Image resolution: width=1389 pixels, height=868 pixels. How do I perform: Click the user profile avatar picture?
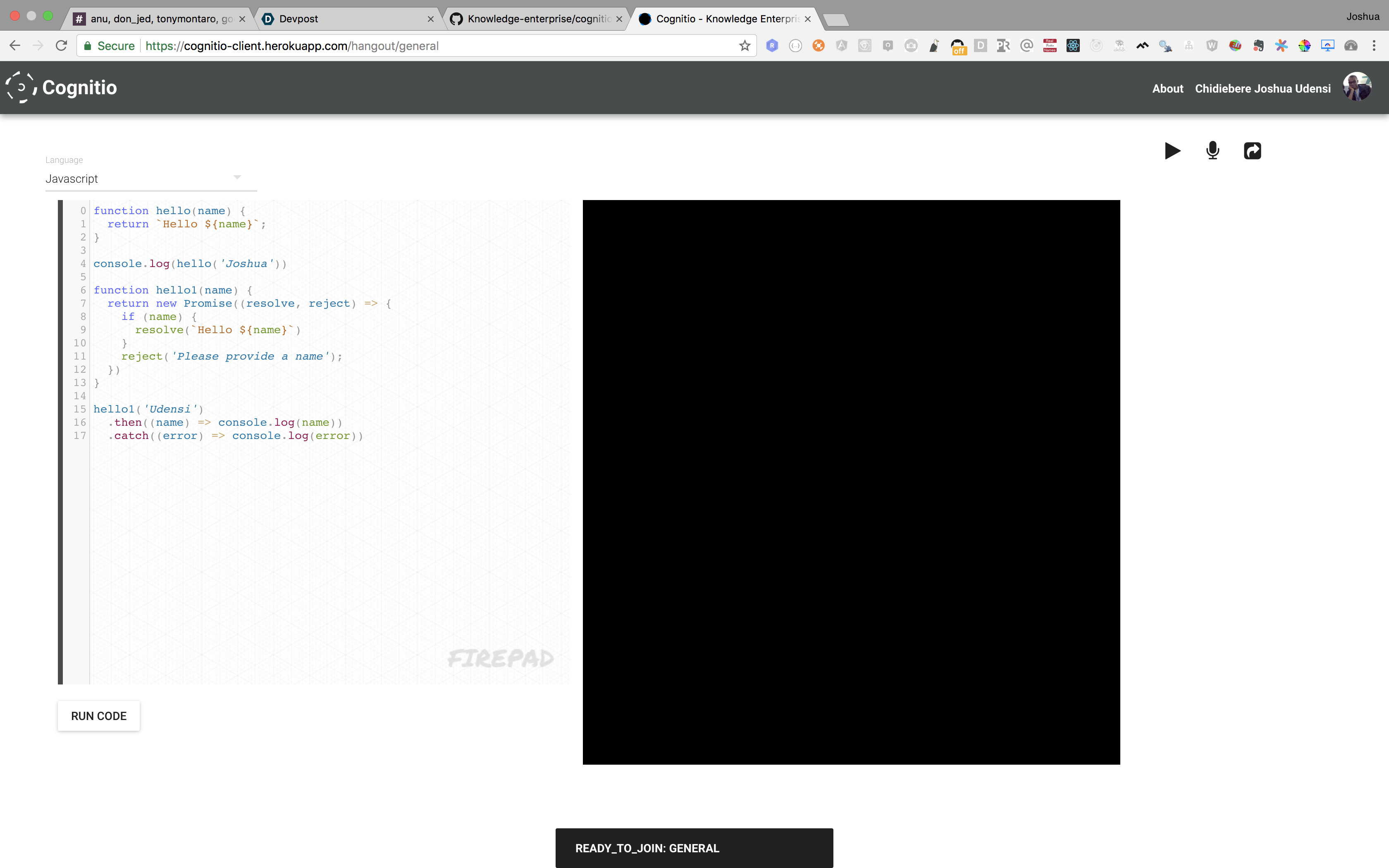tap(1357, 87)
